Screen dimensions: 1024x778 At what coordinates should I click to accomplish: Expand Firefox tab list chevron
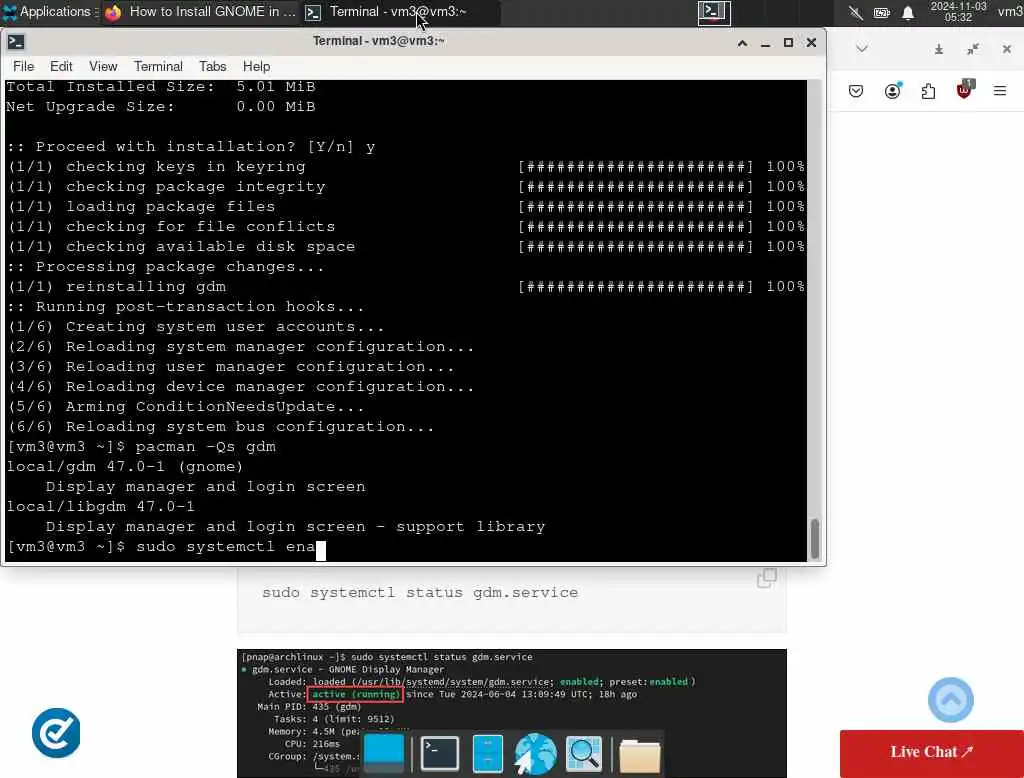click(862, 49)
